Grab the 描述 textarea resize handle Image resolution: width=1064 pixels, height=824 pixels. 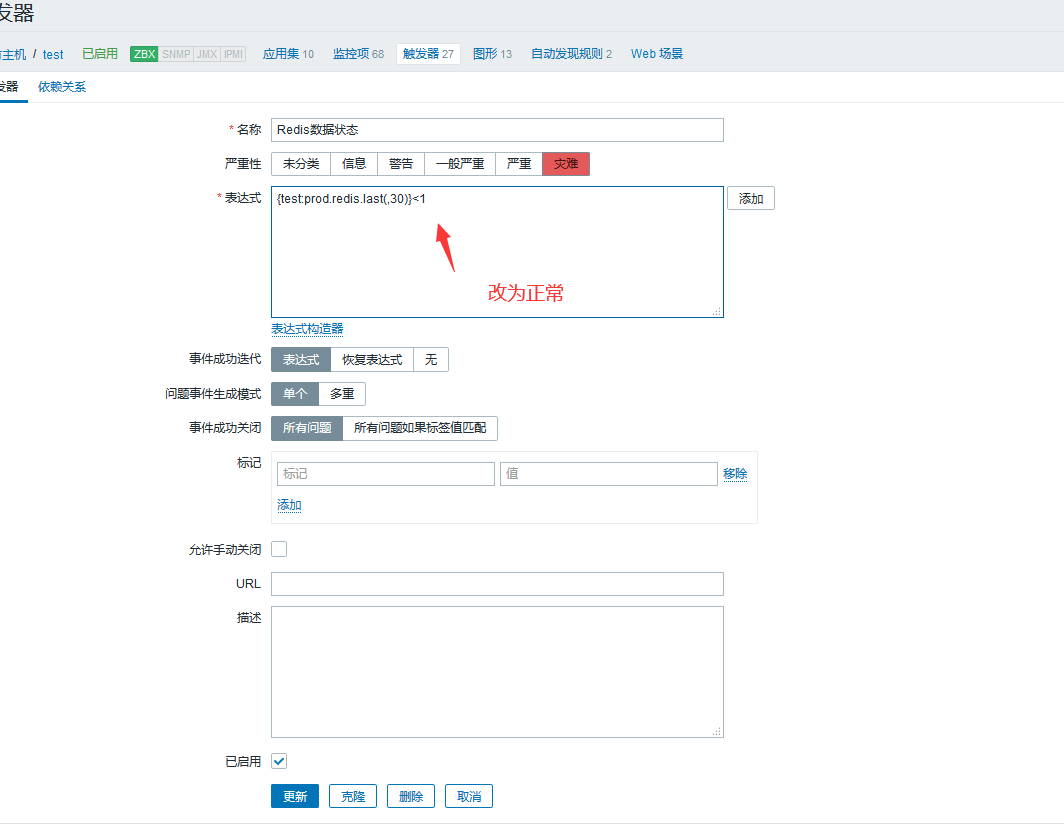tap(717, 732)
